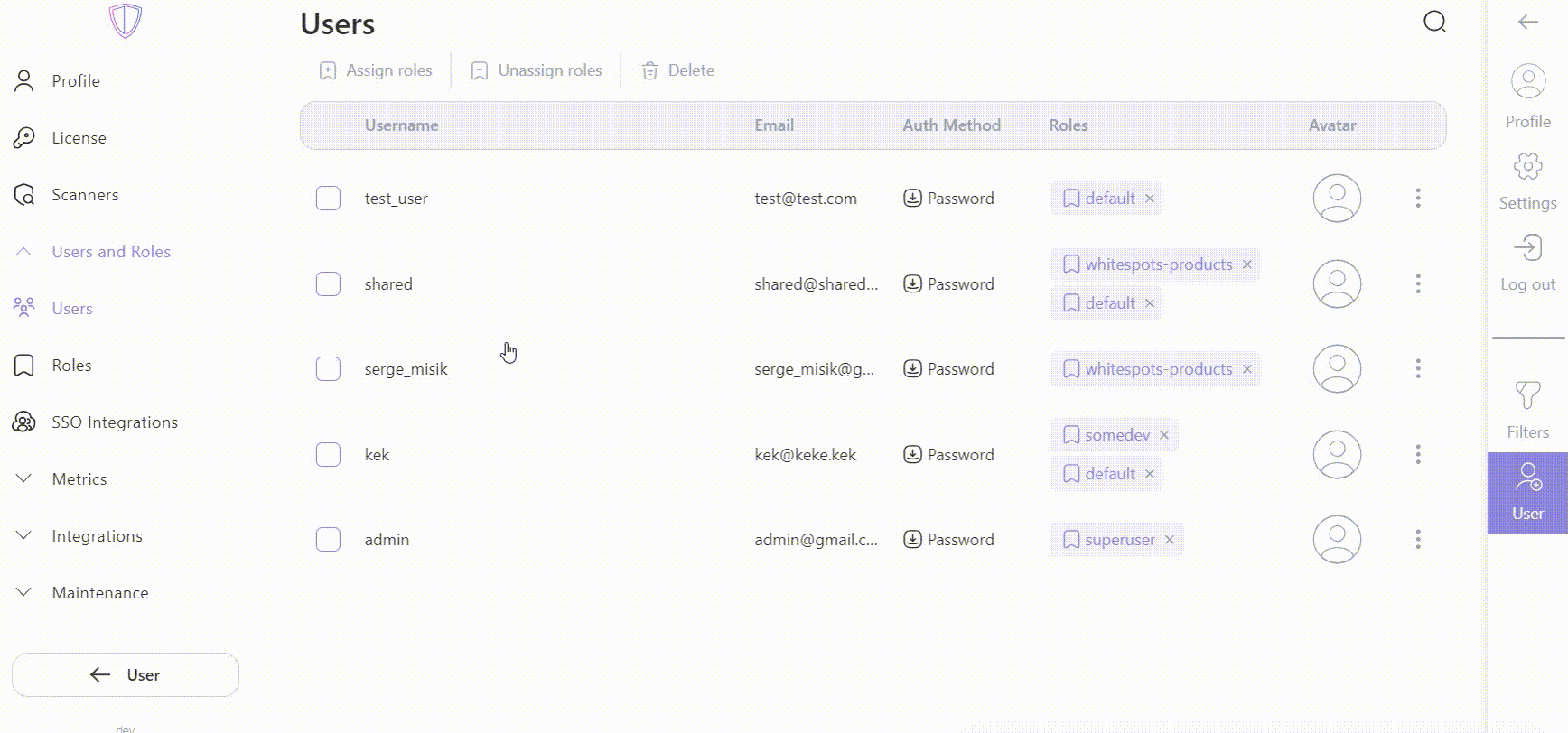
Task: Go to Scanners in sidebar
Action: tap(85, 195)
